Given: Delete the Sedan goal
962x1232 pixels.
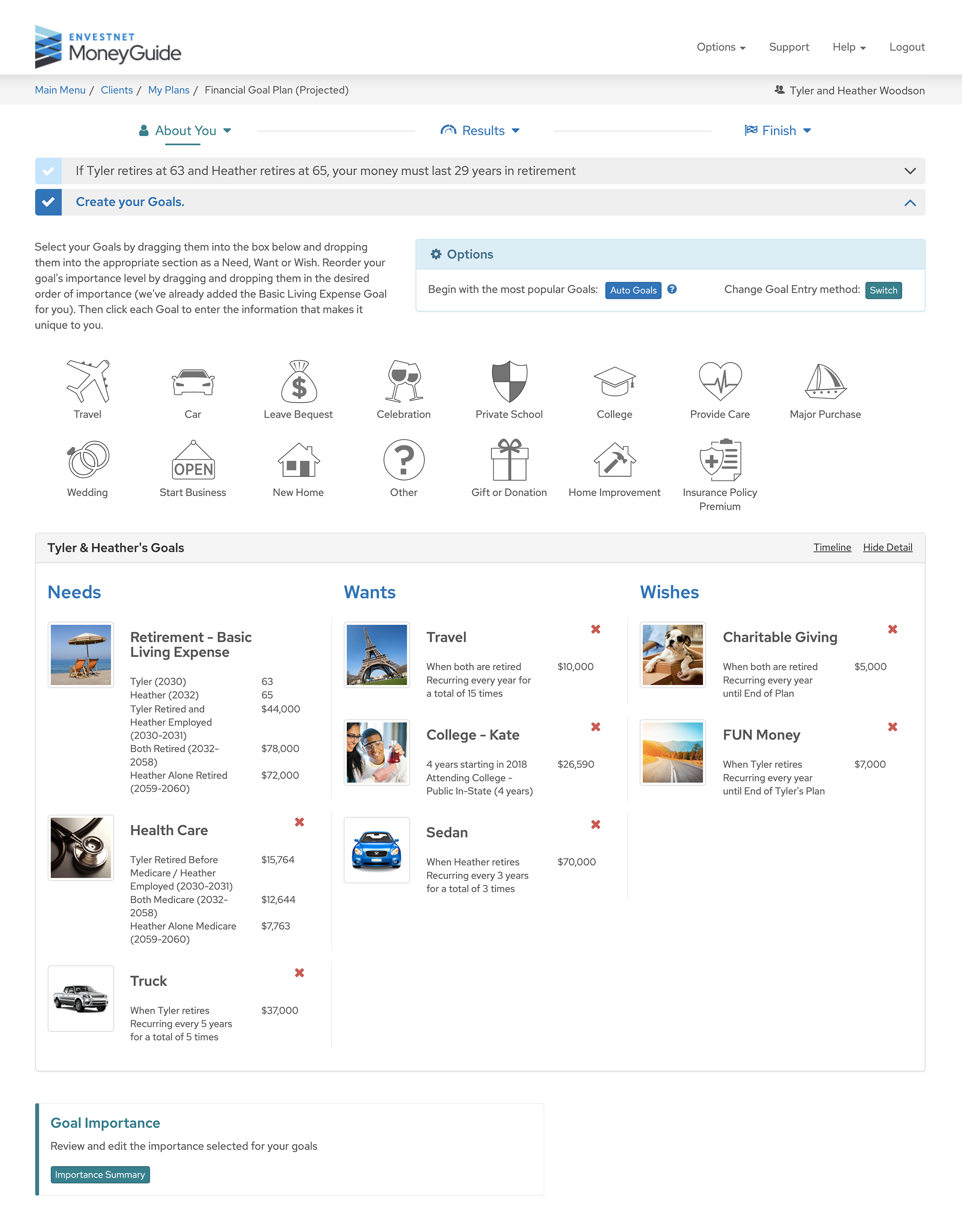Looking at the screenshot, I should pos(595,824).
